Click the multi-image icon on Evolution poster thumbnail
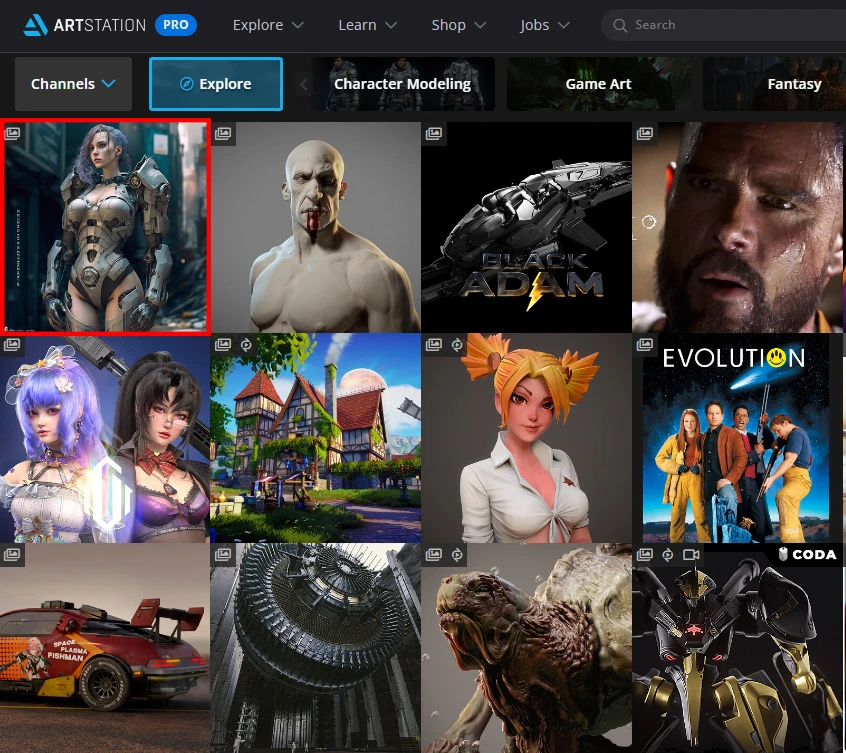The height and width of the screenshot is (753, 846). tap(645, 345)
